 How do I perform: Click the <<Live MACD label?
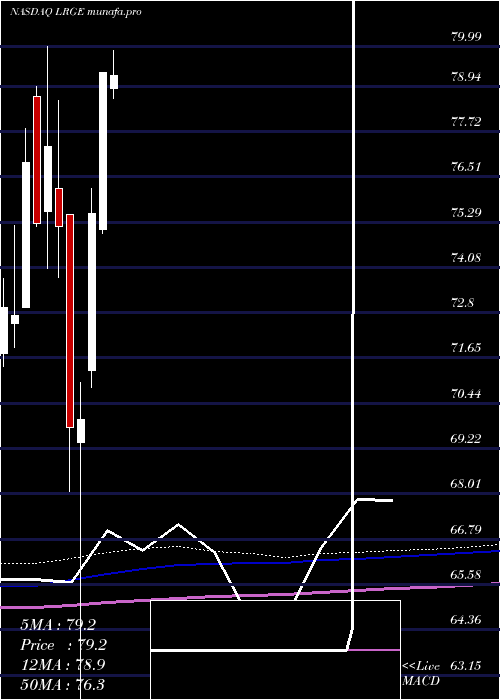pyautogui.click(x=421, y=673)
